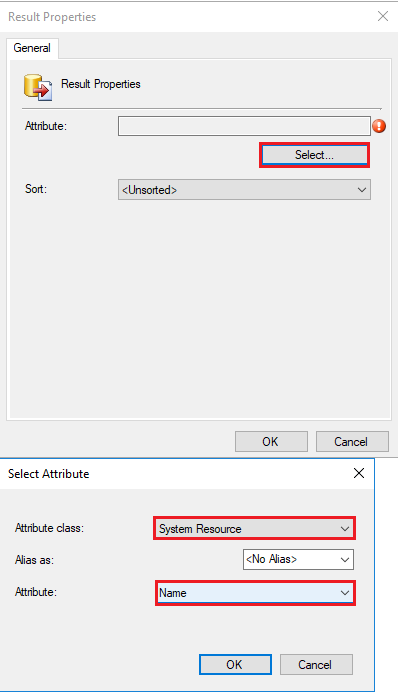This screenshot has height=696, width=398.
Task: Click the Sort label
Action: pos(36,189)
